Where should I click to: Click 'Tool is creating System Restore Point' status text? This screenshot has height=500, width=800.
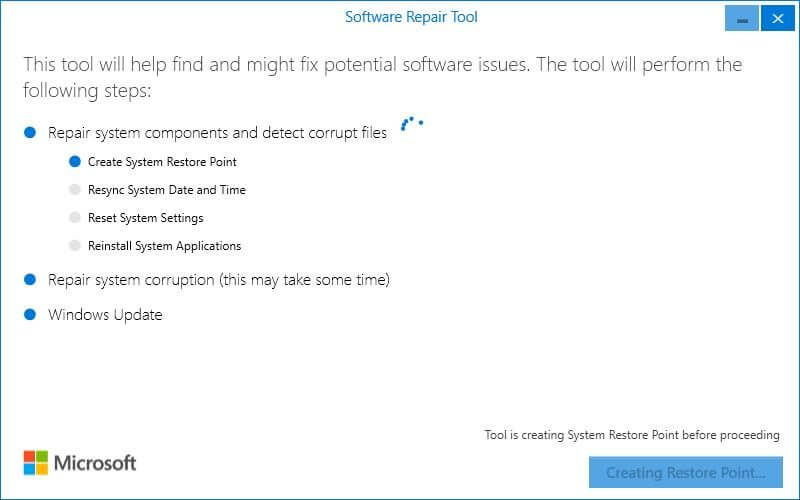(632, 435)
